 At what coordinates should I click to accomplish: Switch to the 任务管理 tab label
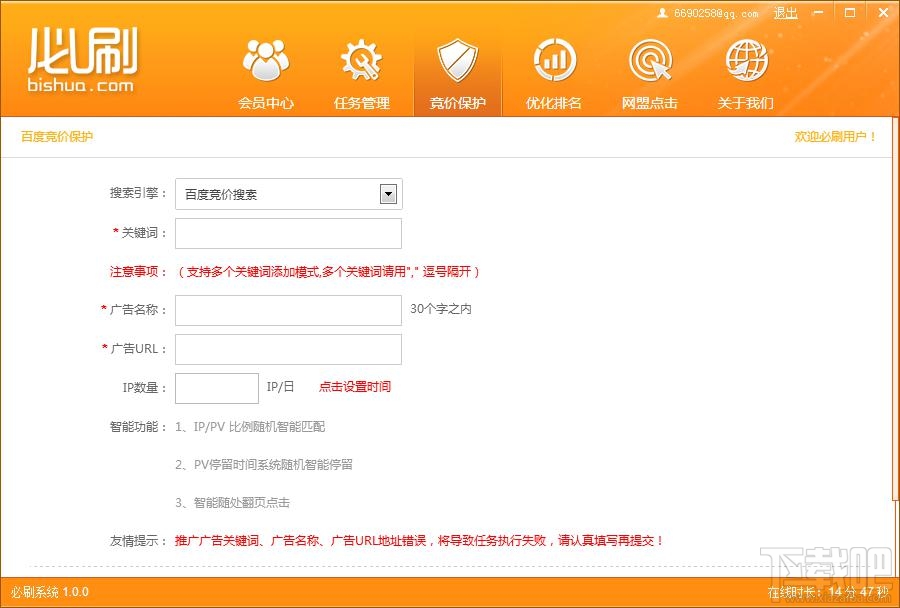(x=362, y=103)
